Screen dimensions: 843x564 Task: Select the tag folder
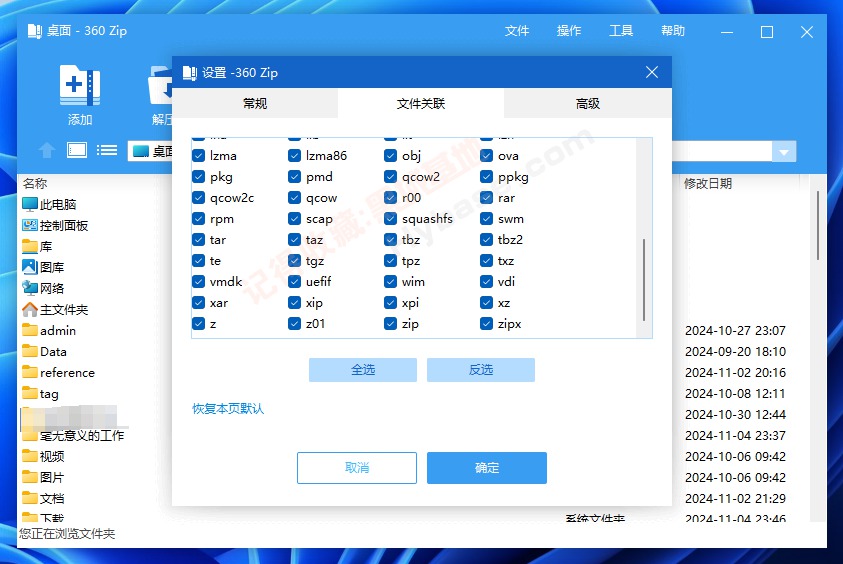coord(40,394)
